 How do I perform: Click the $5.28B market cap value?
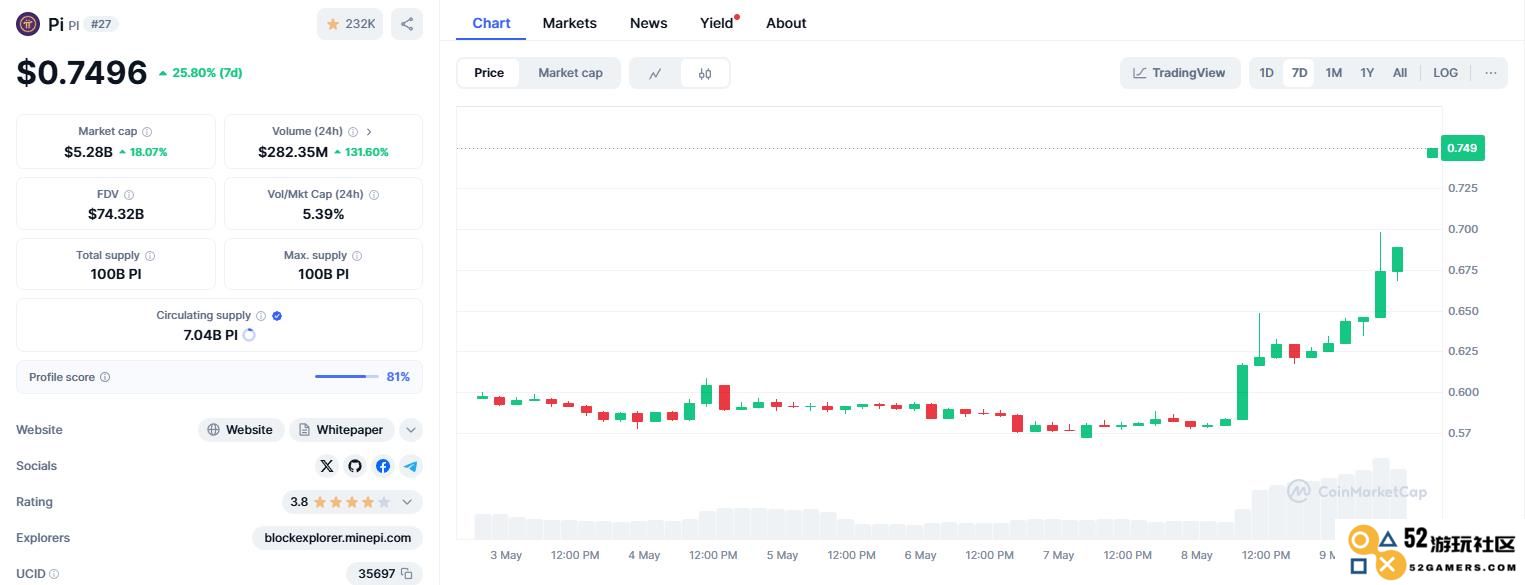(88, 152)
